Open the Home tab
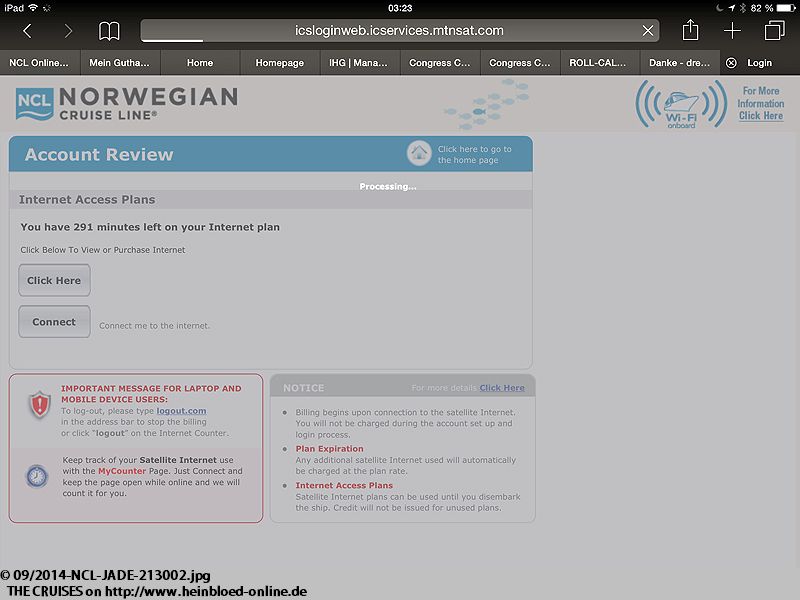Screen dimensions: 800x600 pyautogui.click(x=200, y=63)
